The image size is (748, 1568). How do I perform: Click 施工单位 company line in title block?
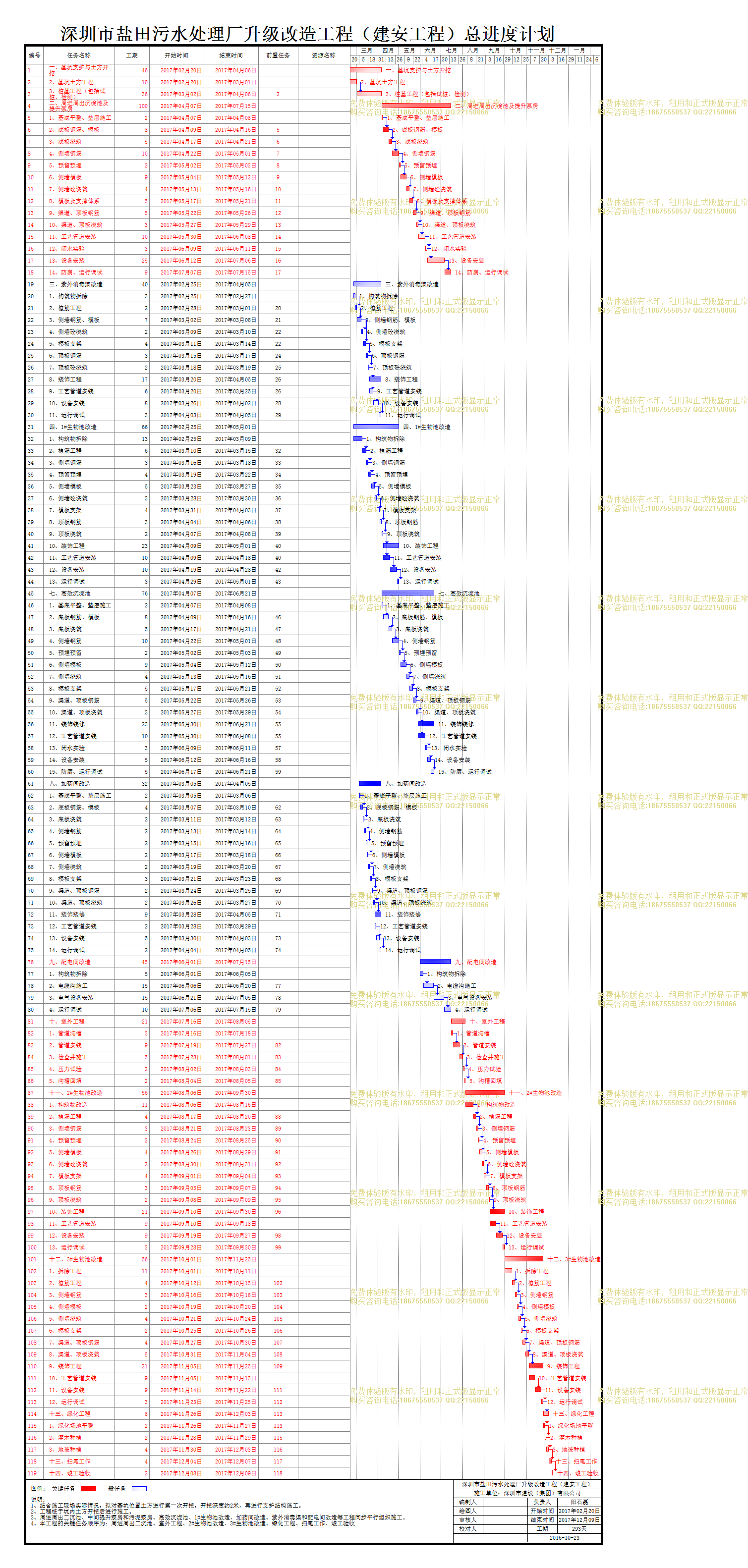click(527, 1493)
